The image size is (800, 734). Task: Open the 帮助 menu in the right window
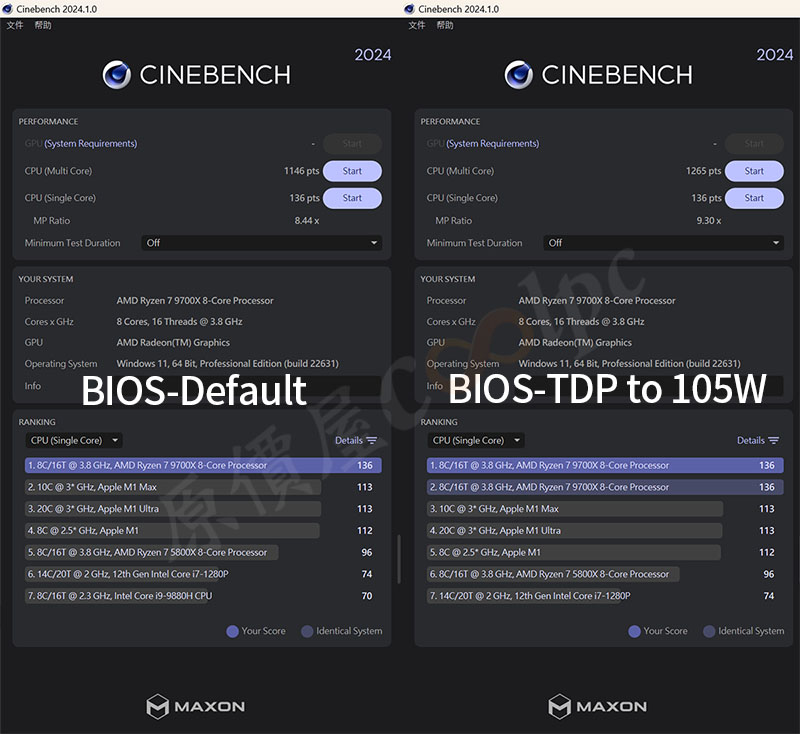click(x=445, y=25)
